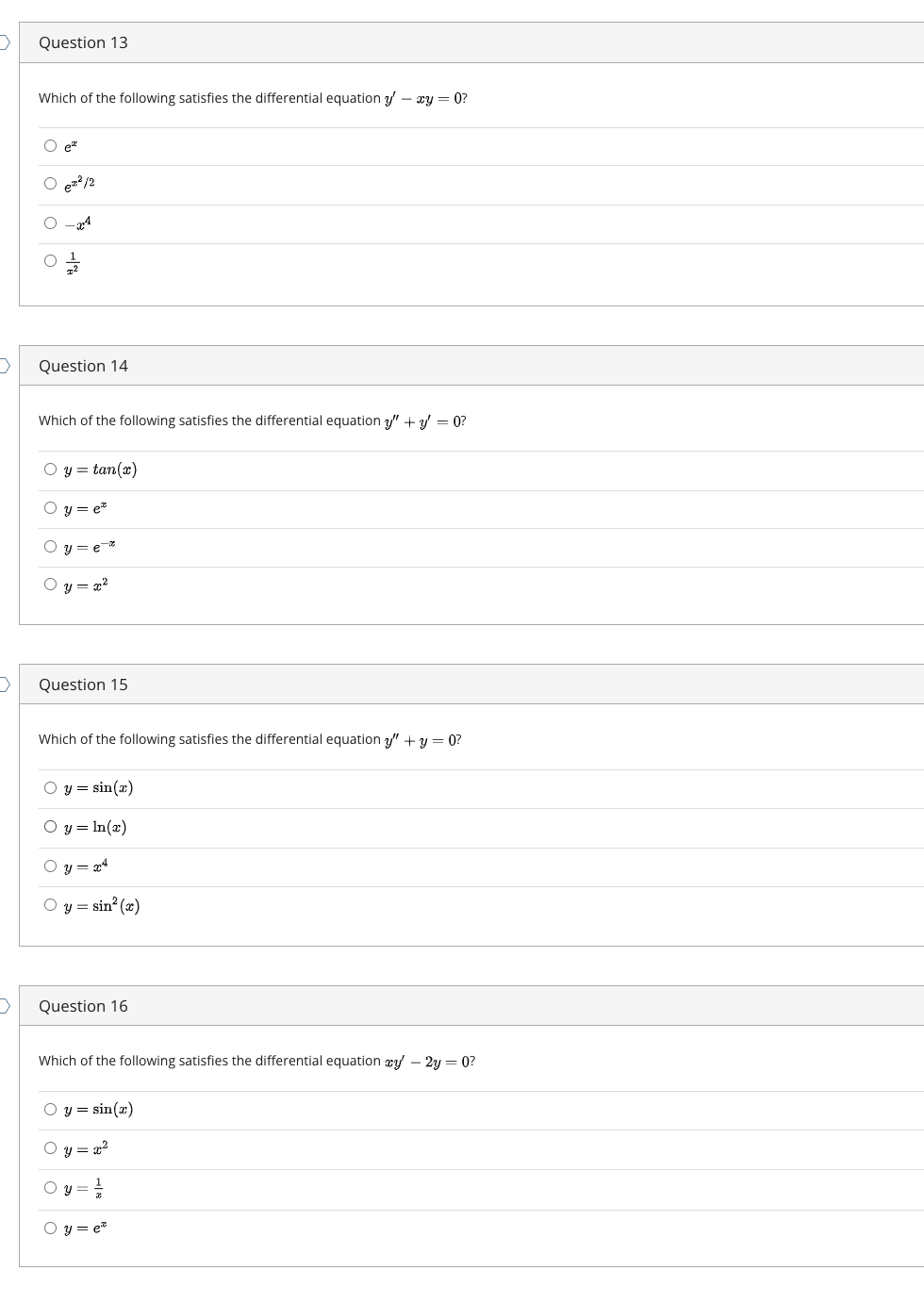Select y = 1/x in Question 16

pos(49,1186)
